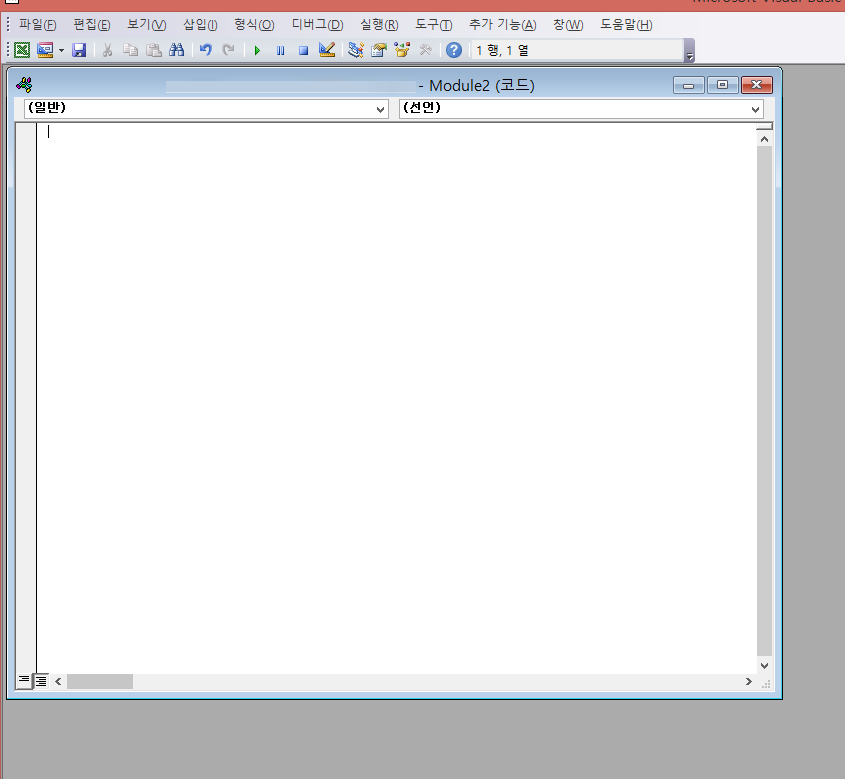Open the Toolbox icon
The width and height of the screenshot is (845, 779).
(426, 50)
